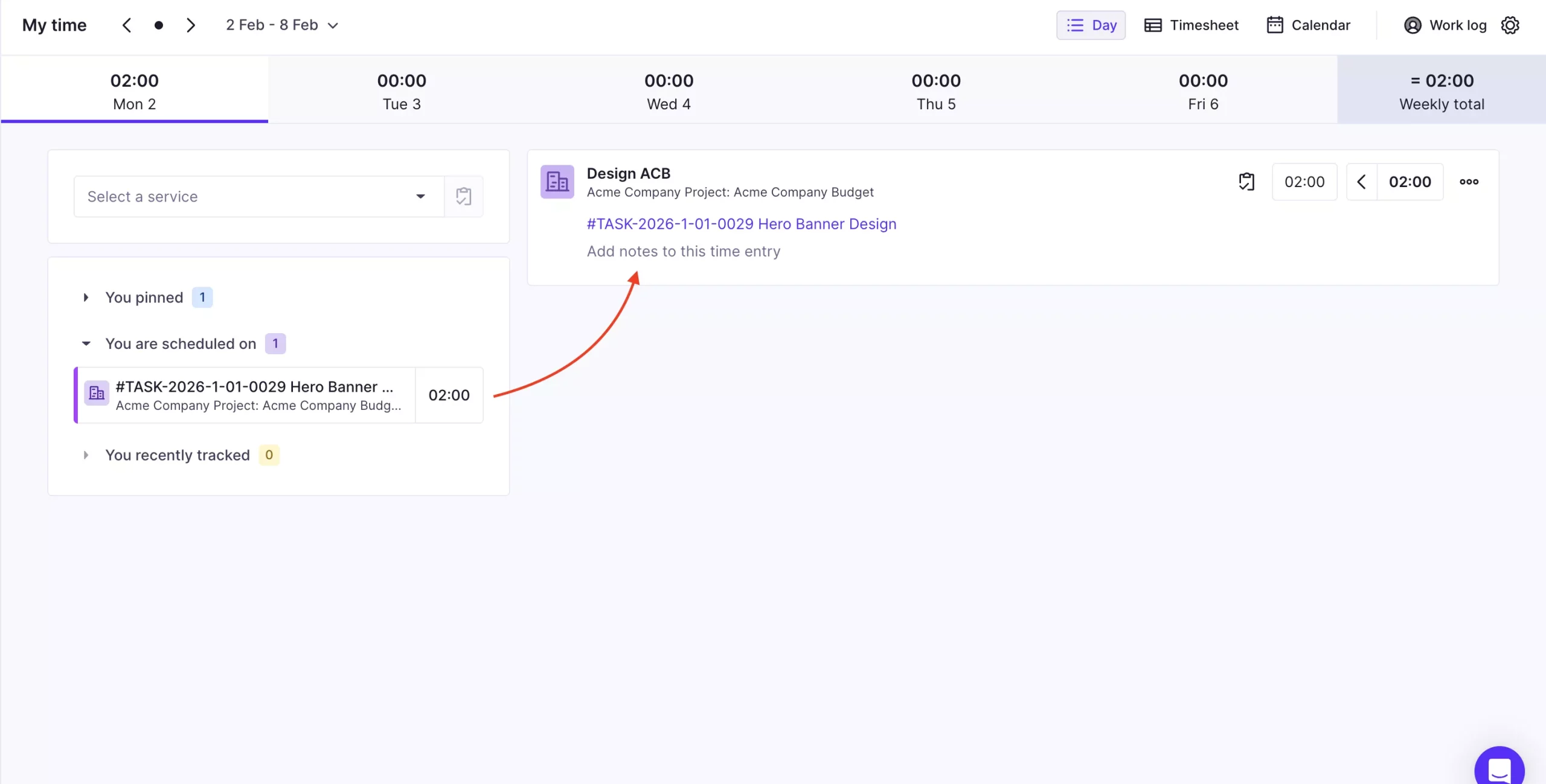Open the 2 Feb - 8 Feb date range picker
This screenshot has width=1546, height=784.
[281, 25]
